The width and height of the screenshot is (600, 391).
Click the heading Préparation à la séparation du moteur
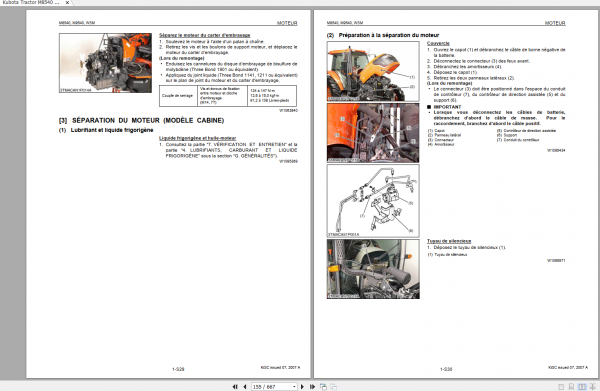coord(383,35)
